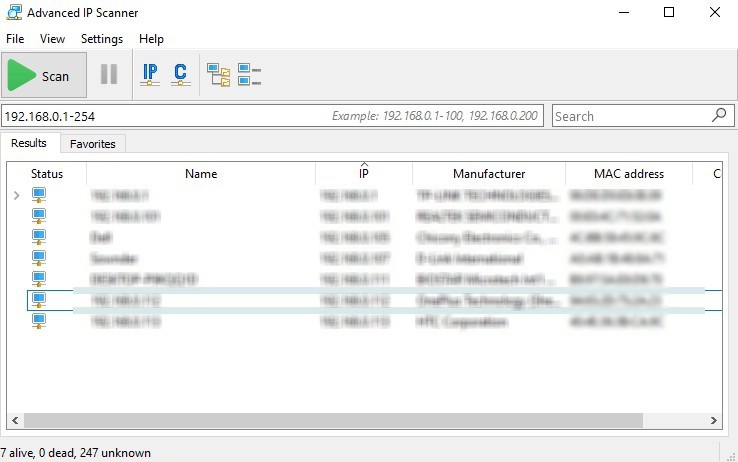The image size is (738, 462).
Task: Click the C class subnet toolbar icon
Action: [180, 74]
